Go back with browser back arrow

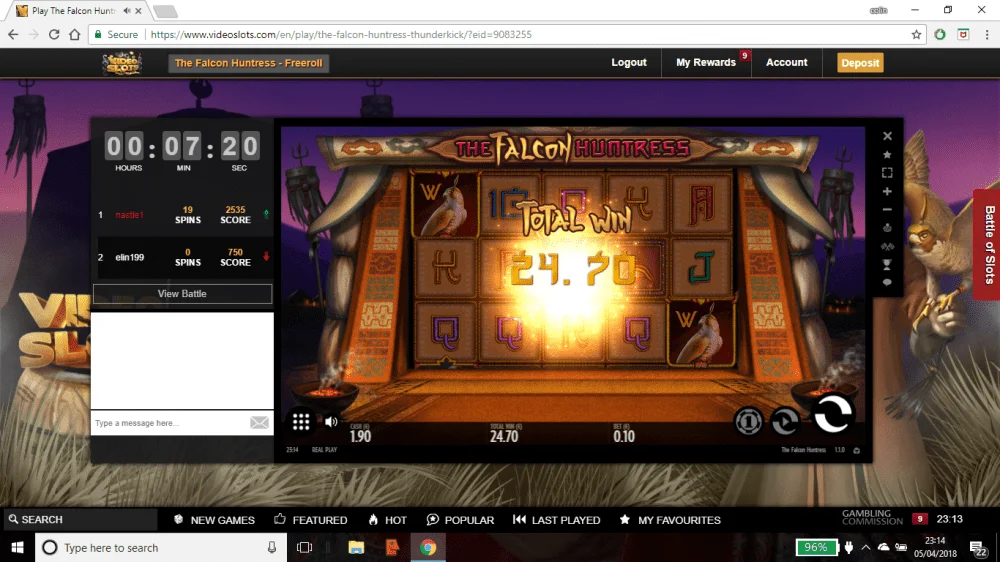(x=13, y=34)
